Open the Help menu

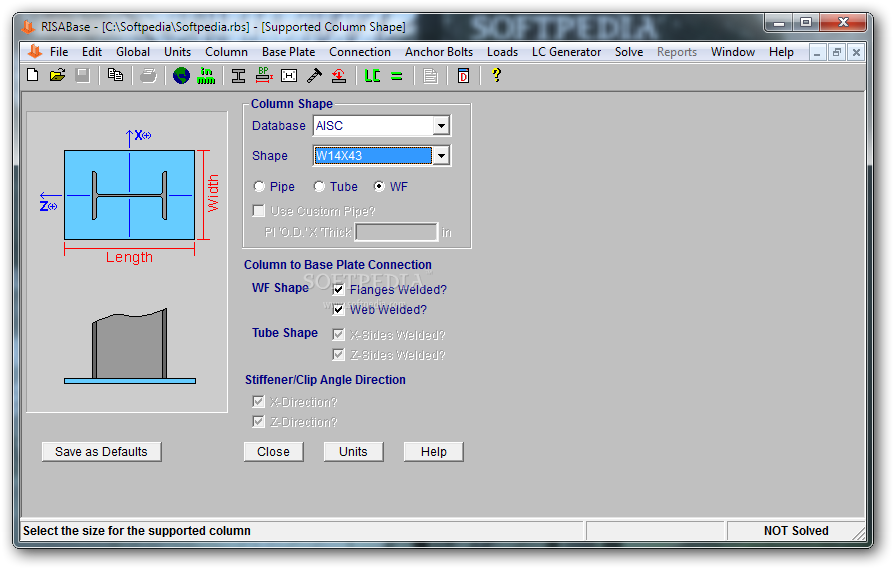(x=781, y=52)
